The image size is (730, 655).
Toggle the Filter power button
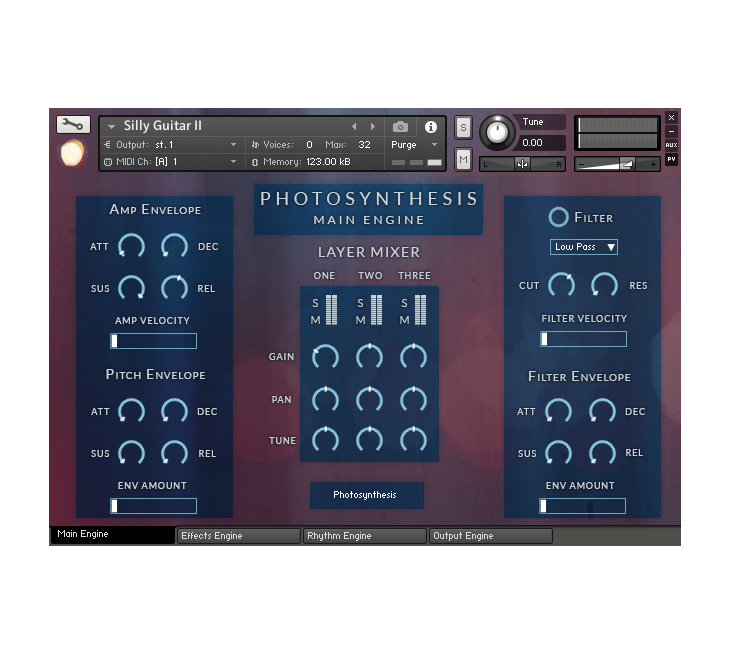[558, 217]
